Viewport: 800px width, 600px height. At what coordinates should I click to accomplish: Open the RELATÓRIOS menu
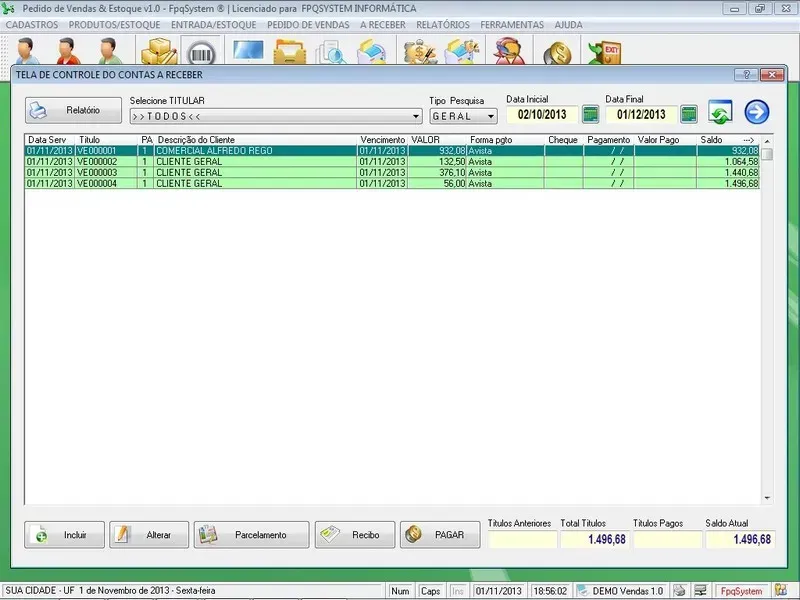coord(443,24)
